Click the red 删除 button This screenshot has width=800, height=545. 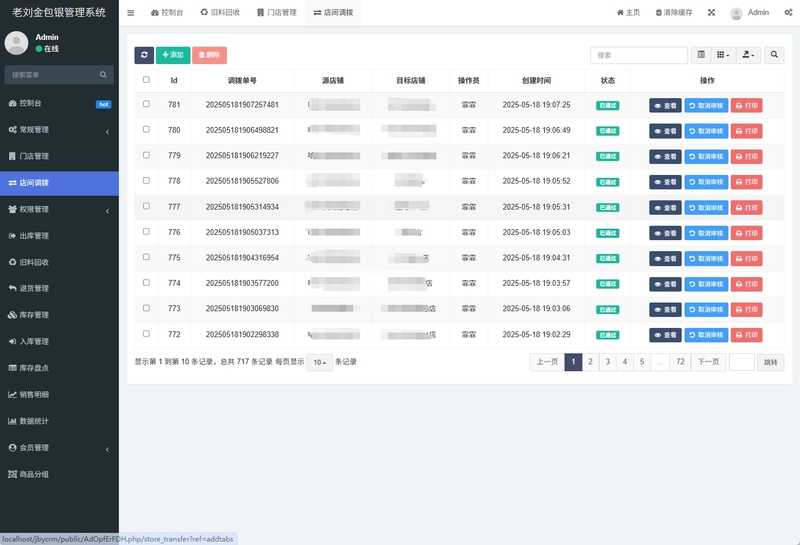[x=209, y=55]
